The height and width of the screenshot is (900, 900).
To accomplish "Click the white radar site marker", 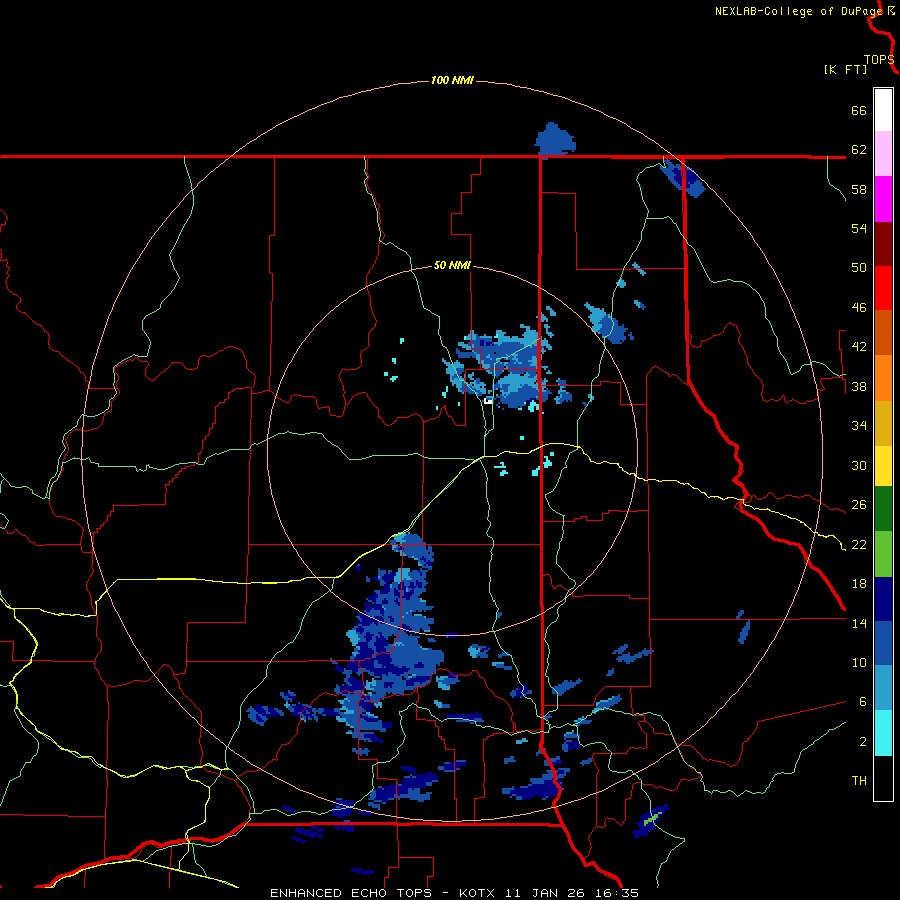I will 488,401.
